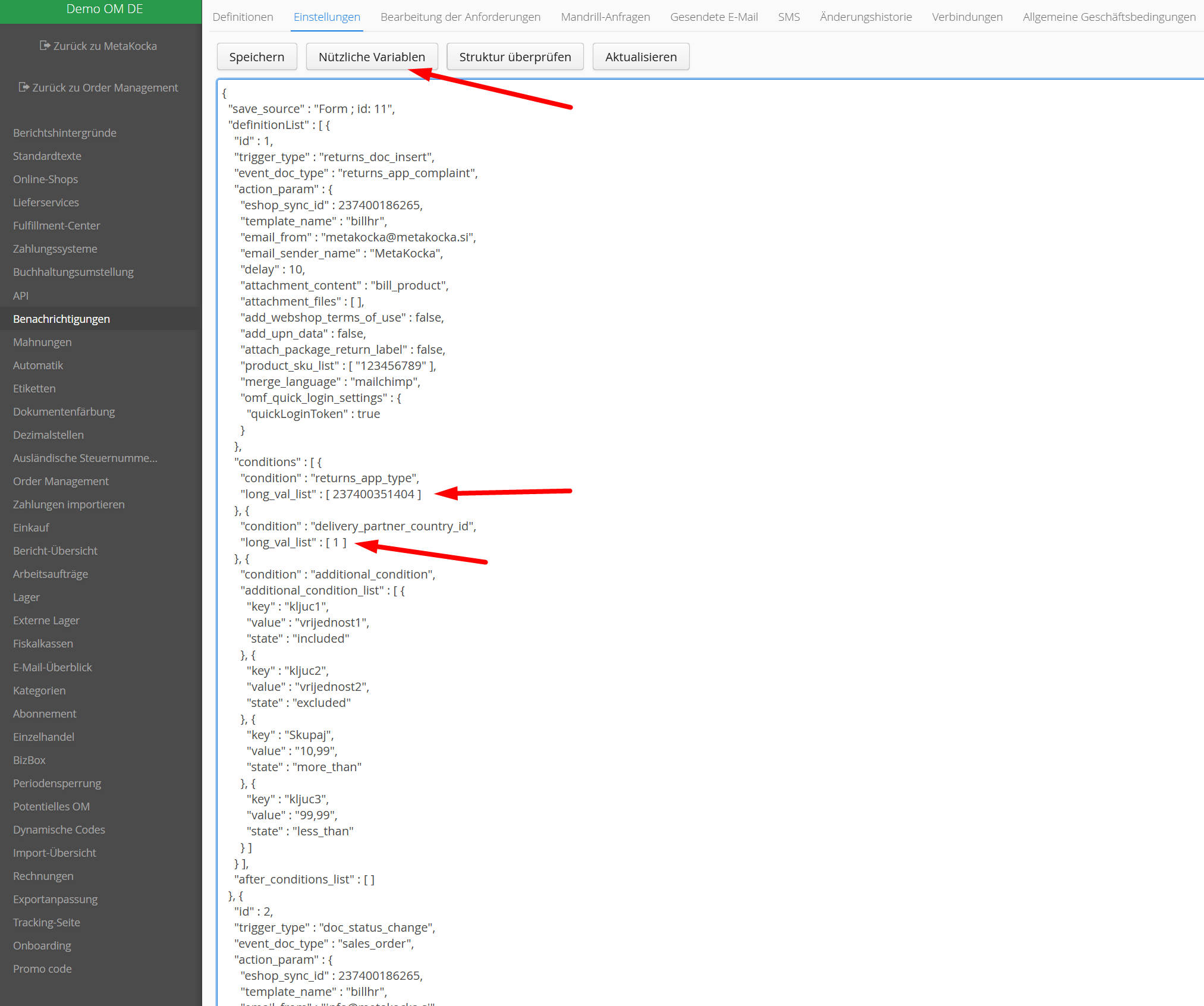Click Struktur überprüfen button

(x=515, y=57)
